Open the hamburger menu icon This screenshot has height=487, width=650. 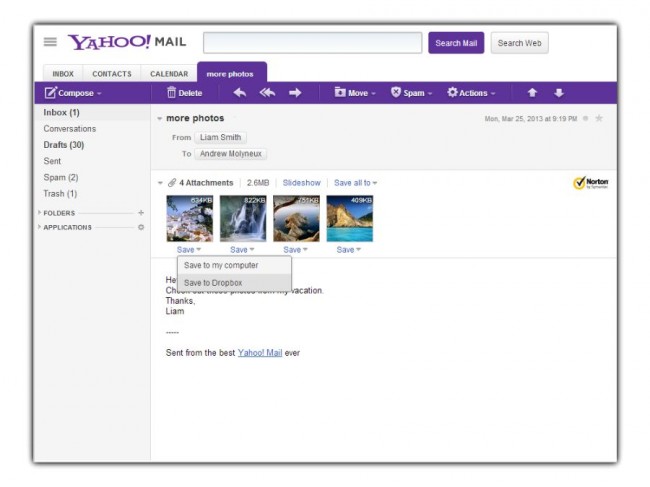click(x=50, y=42)
